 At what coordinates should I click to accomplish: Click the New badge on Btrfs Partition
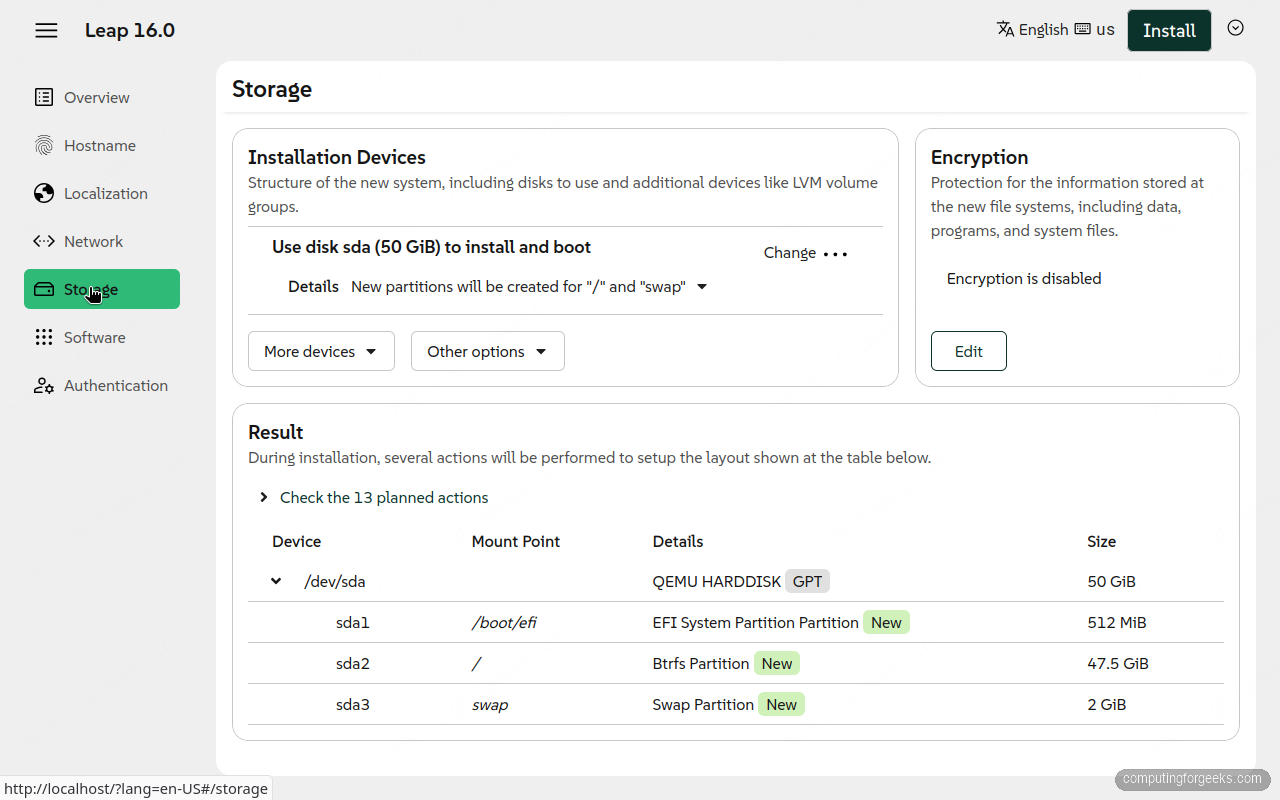tap(777, 663)
